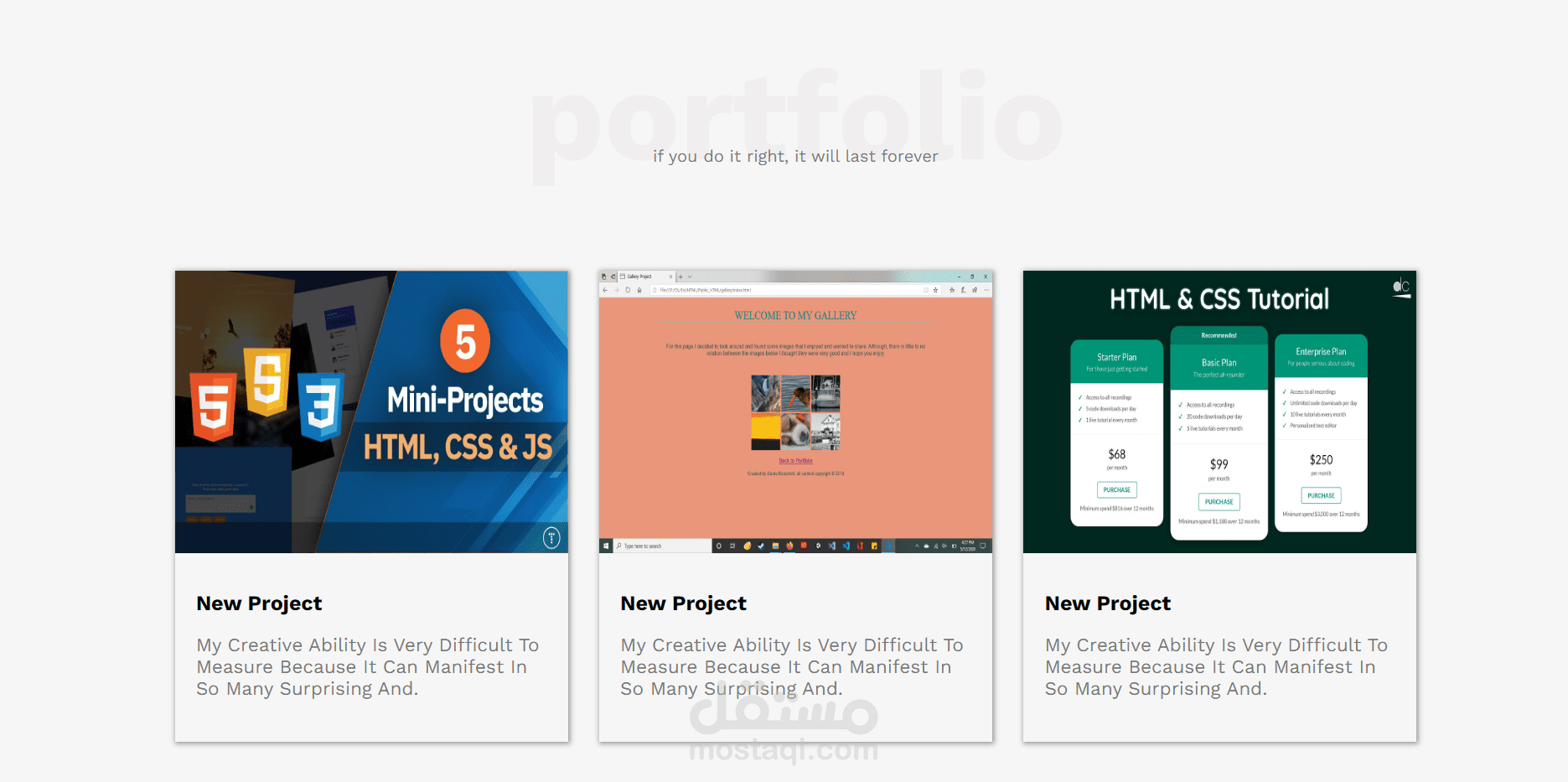Click the browser home icon in gallery screenshot
This screenshot has height=782, width=1568.
pos(639,290)
